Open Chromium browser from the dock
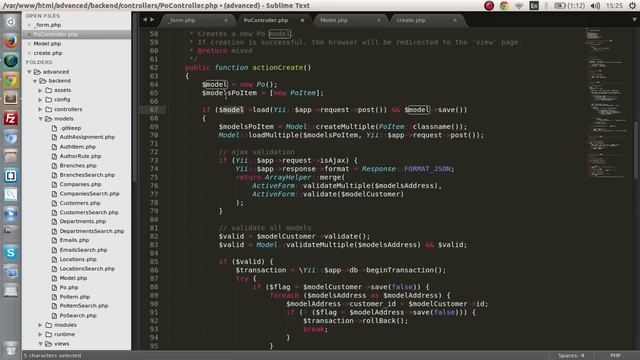 click(11, 138)
